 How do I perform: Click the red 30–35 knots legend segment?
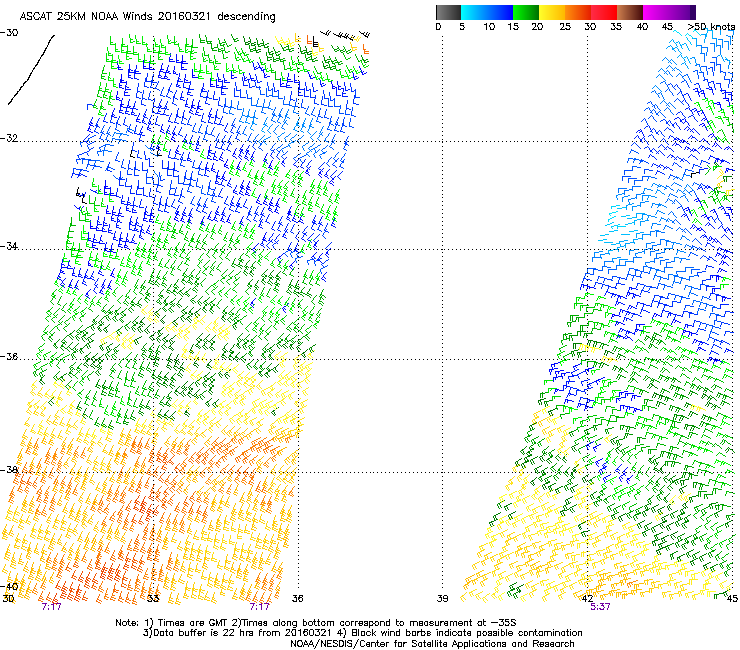pyautogui.click(x=604, y=12)
